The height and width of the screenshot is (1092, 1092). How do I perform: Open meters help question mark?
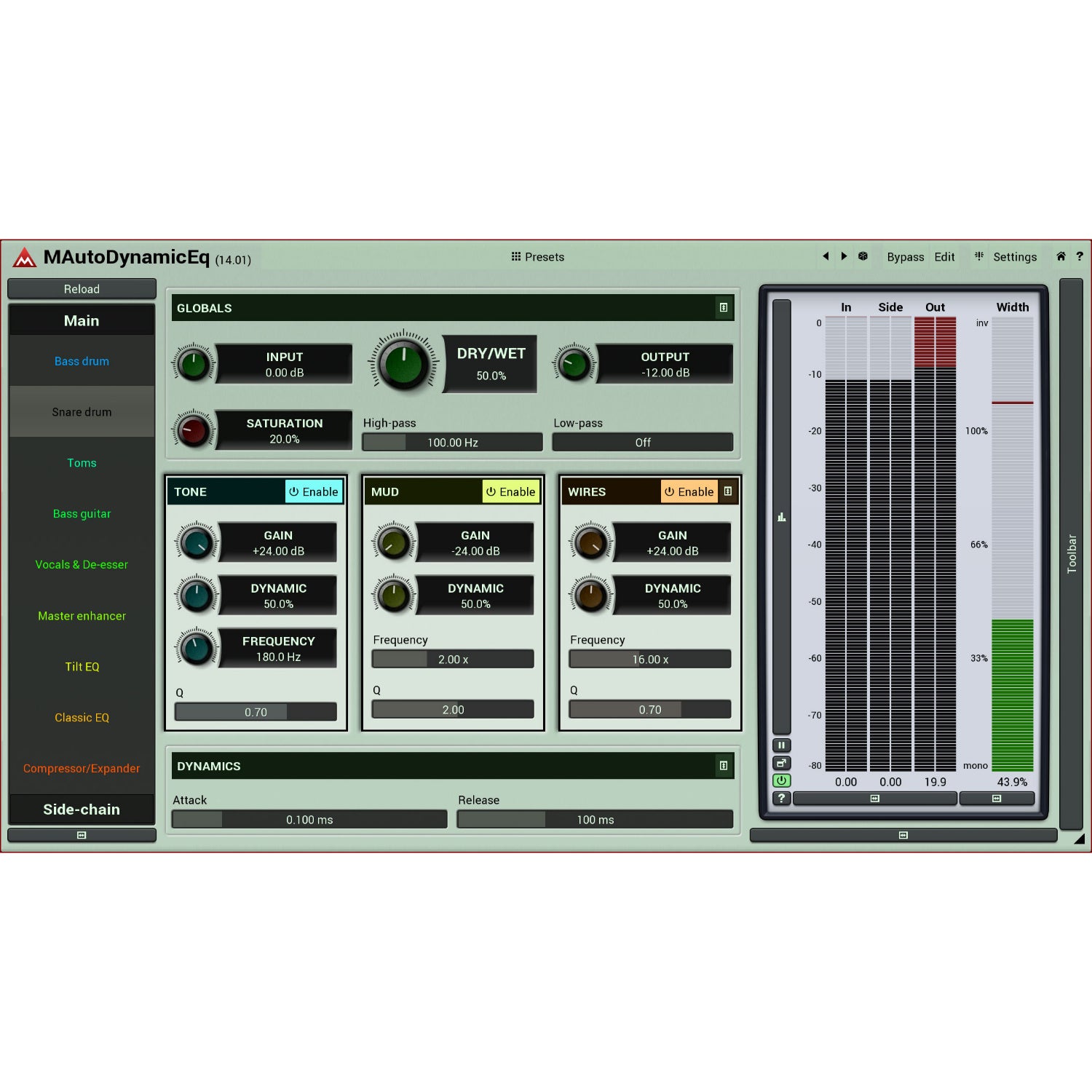tap(781, 798)
